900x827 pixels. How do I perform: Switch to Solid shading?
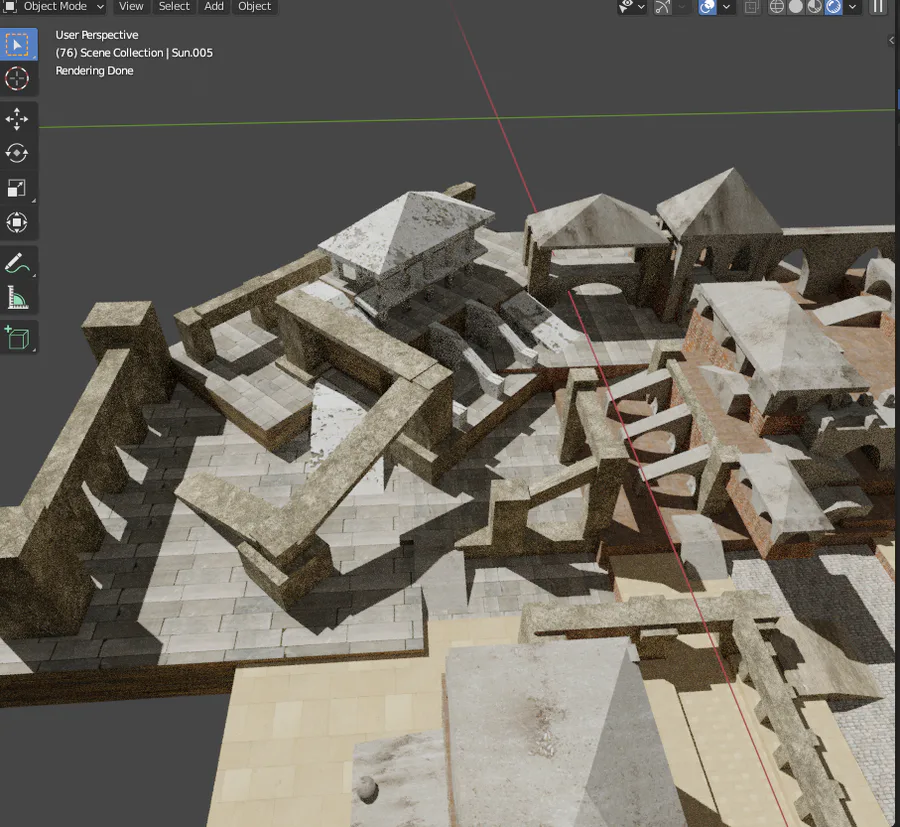(x=796, y=7)
